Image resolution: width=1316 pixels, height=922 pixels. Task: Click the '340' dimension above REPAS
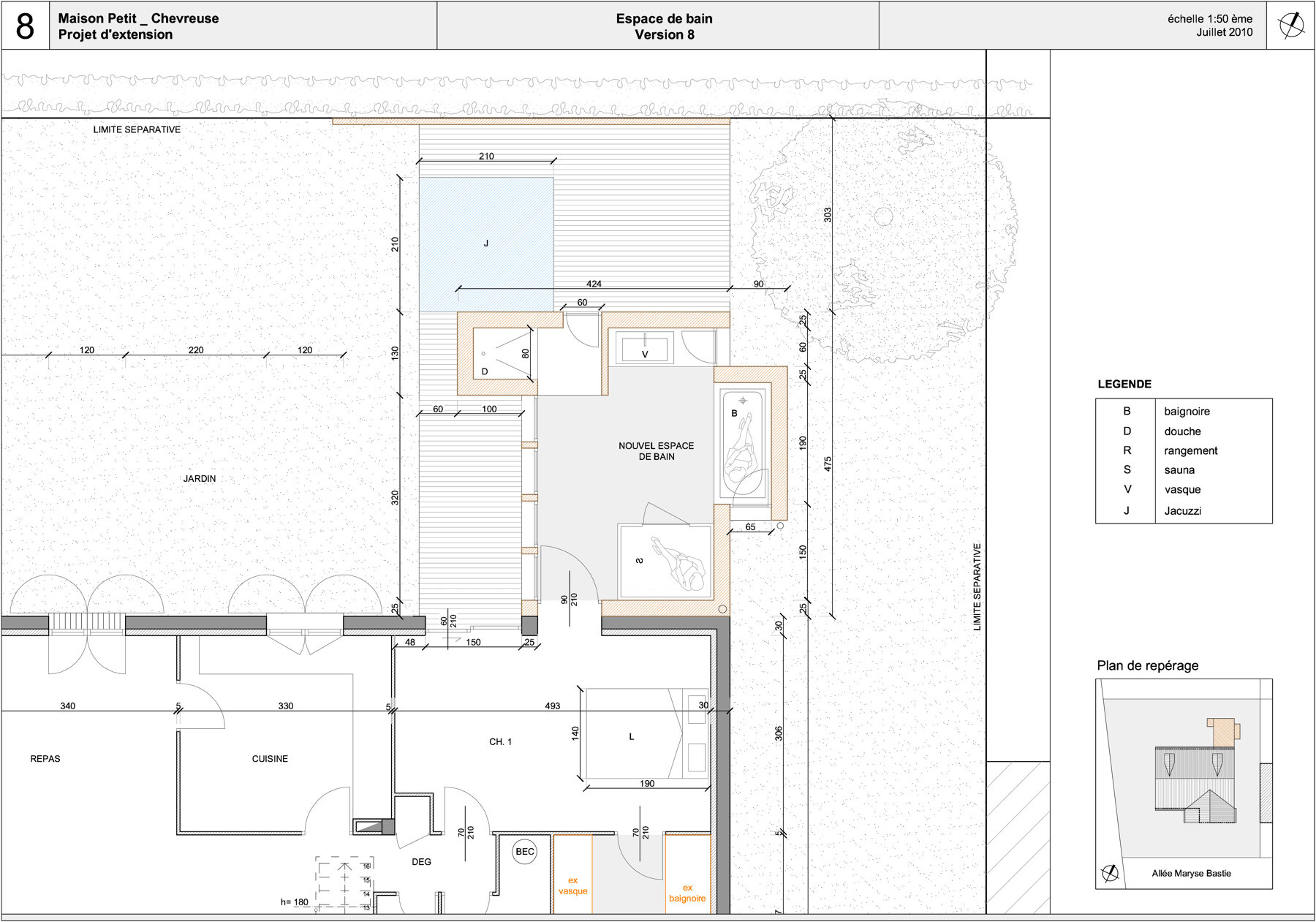pyautogui.click(x=67, y=706)
